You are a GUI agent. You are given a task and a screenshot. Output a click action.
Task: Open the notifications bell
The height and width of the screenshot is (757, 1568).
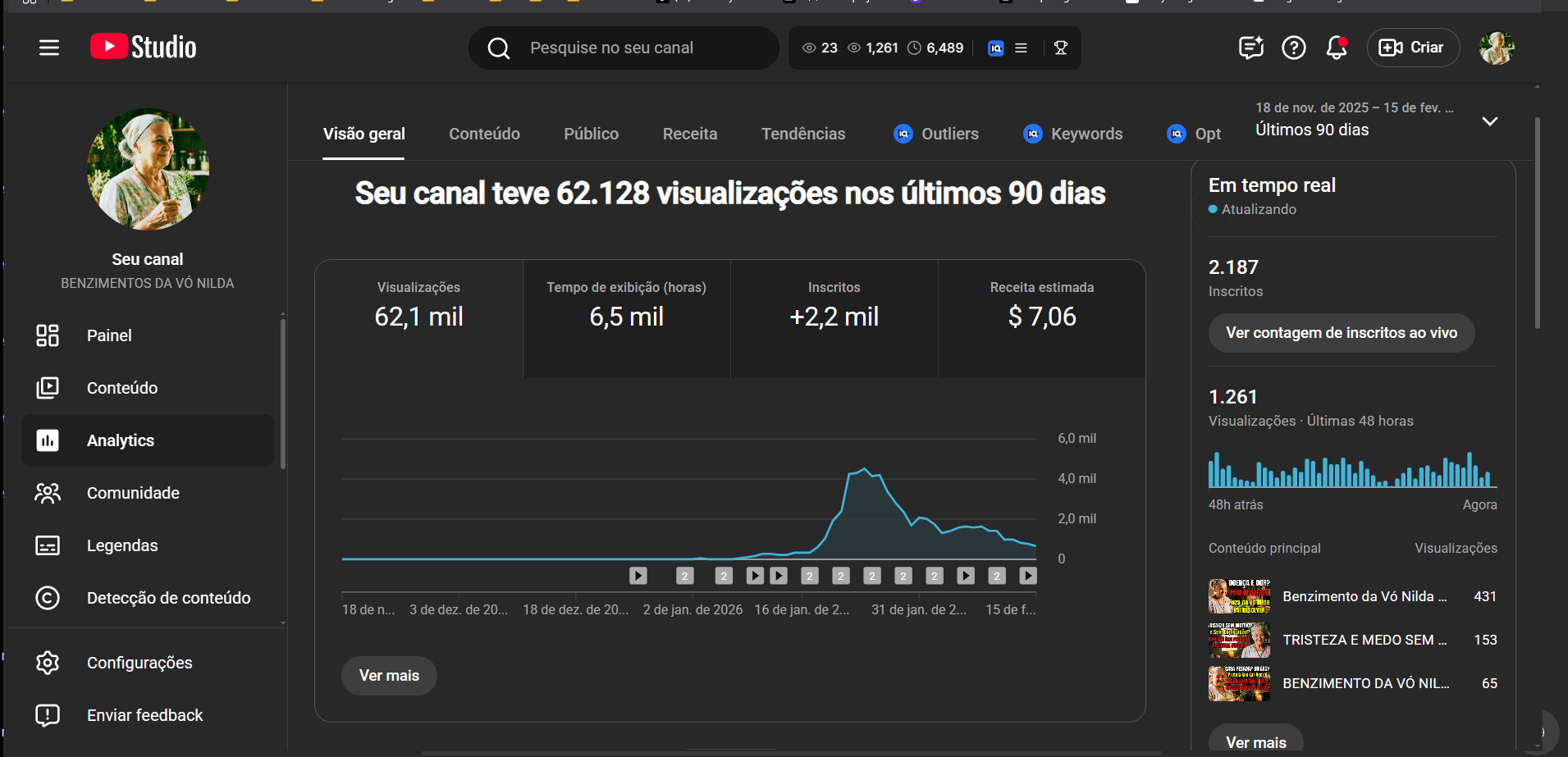1337,48
